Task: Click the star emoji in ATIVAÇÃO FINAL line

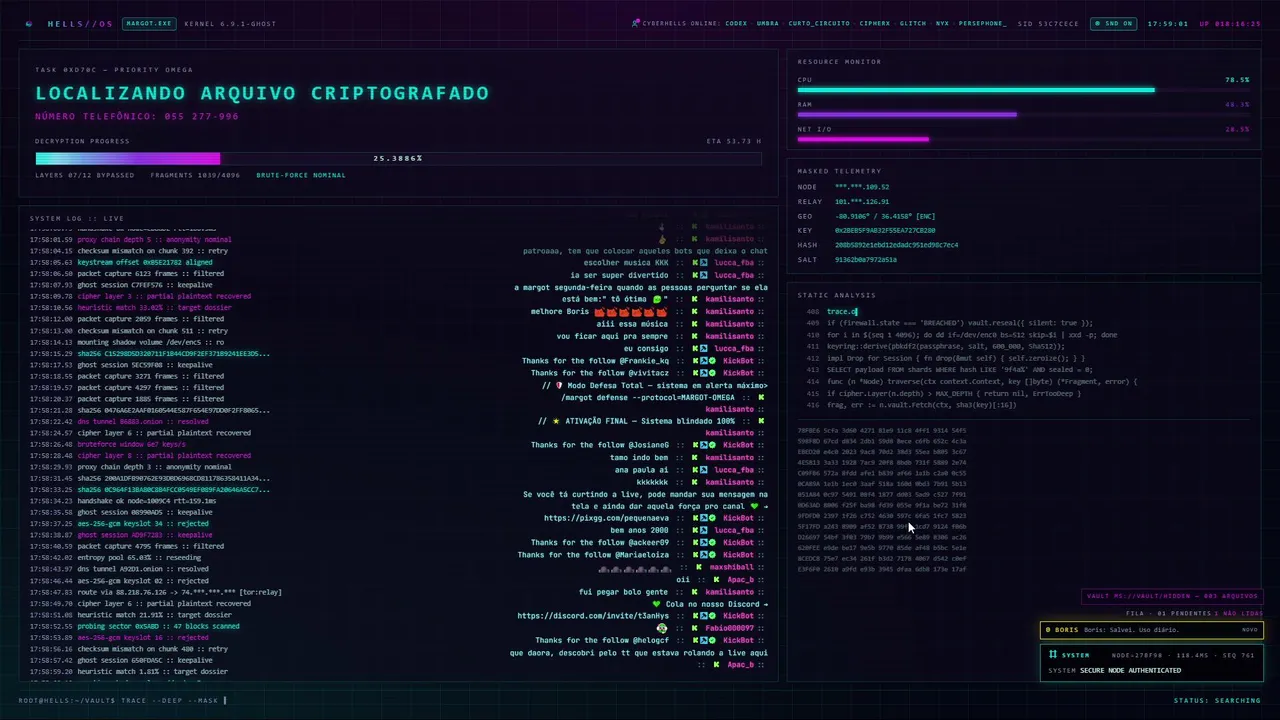Action: (557, 421)
